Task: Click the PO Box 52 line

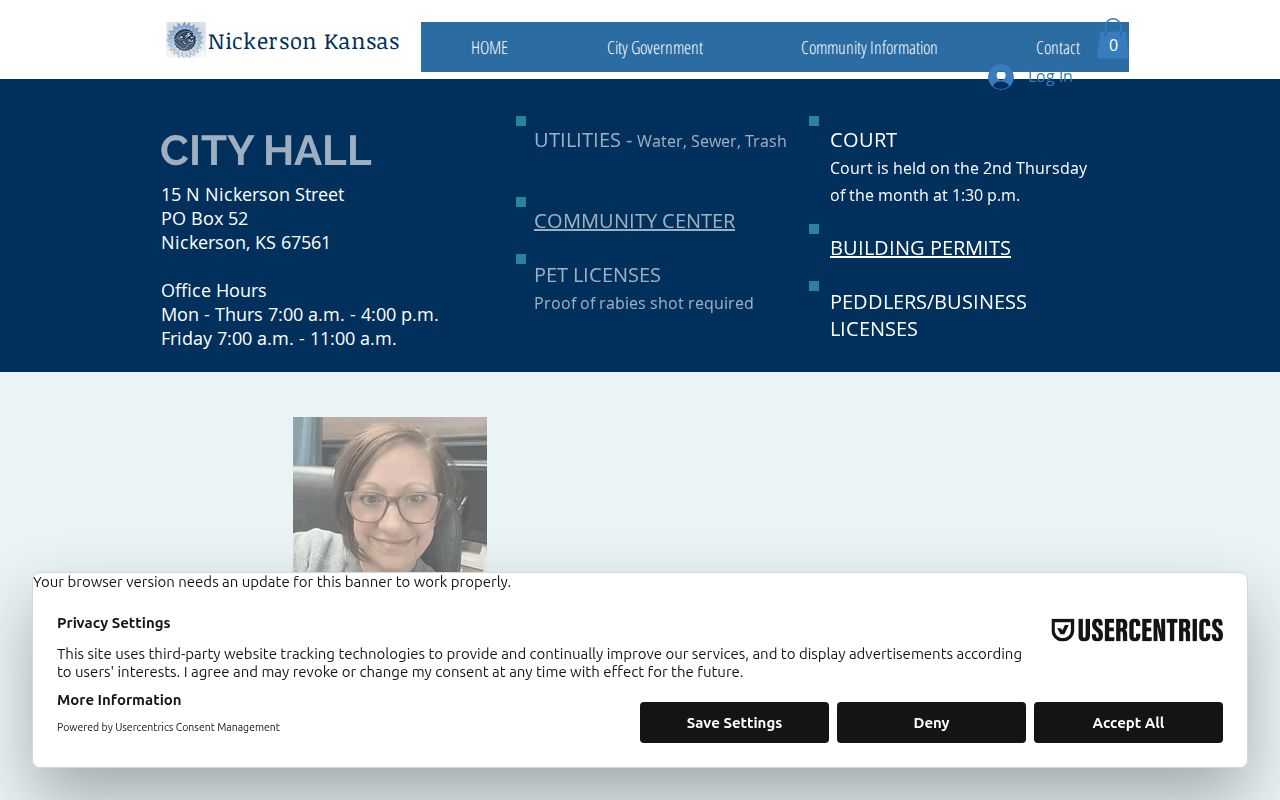Action: [x=204, y=218]
